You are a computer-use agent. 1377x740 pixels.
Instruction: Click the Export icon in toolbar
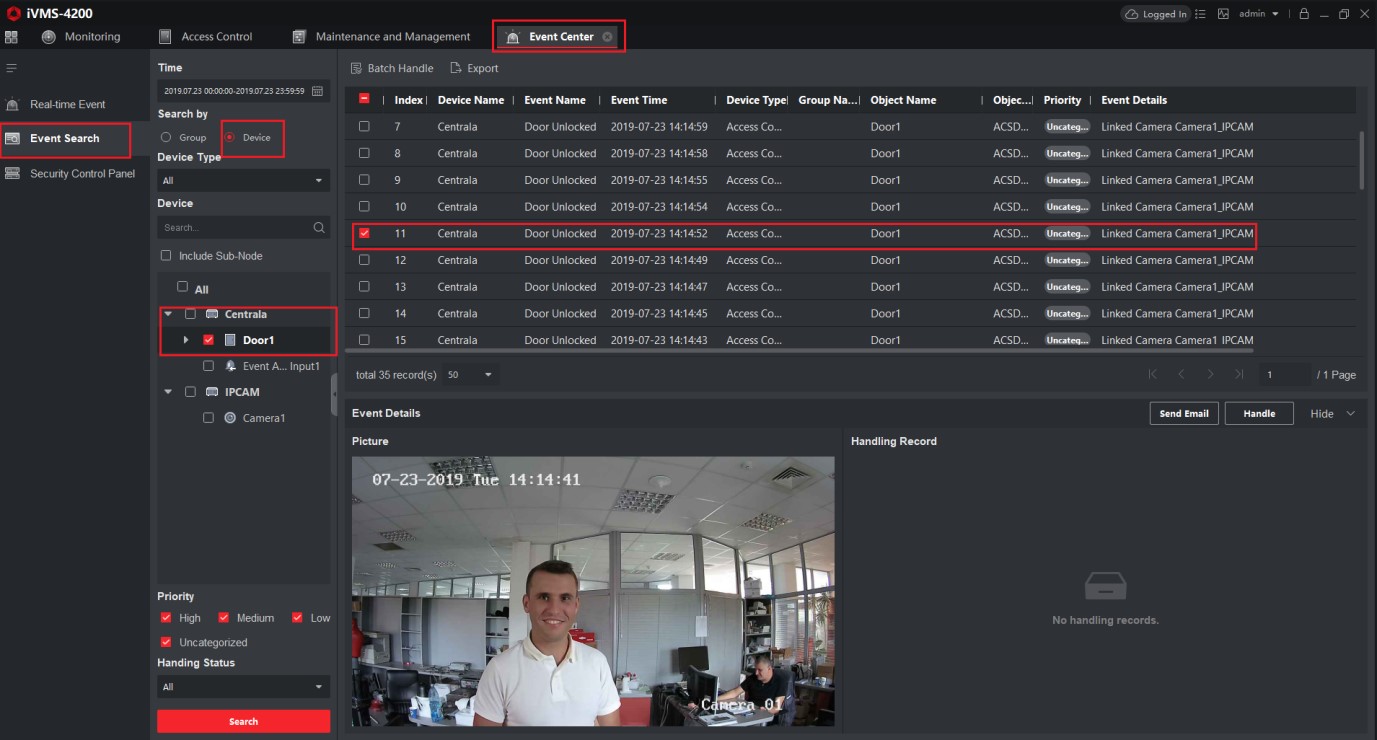pyautogui.click(x=456, y=68)
